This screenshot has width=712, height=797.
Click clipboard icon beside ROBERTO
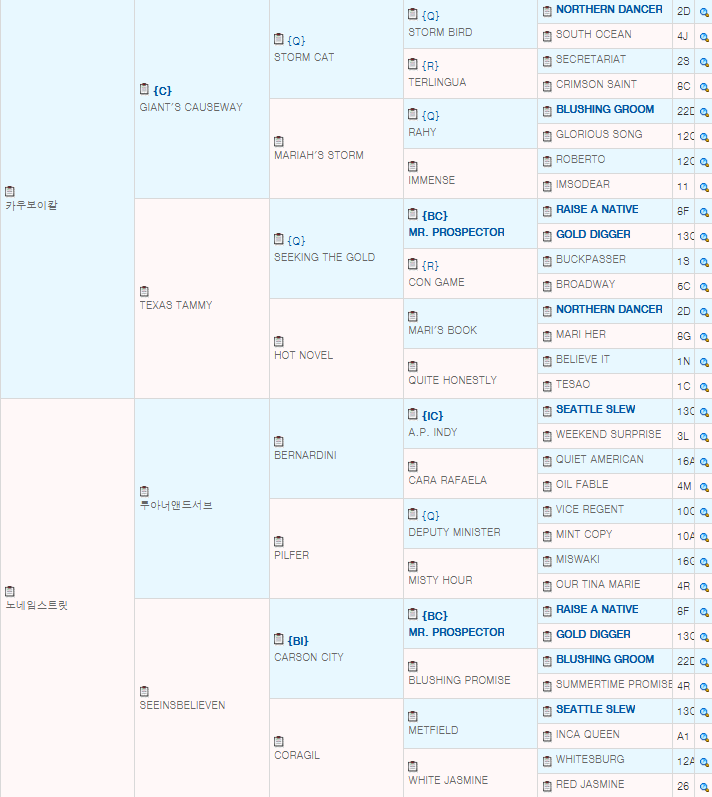[547, 161]
